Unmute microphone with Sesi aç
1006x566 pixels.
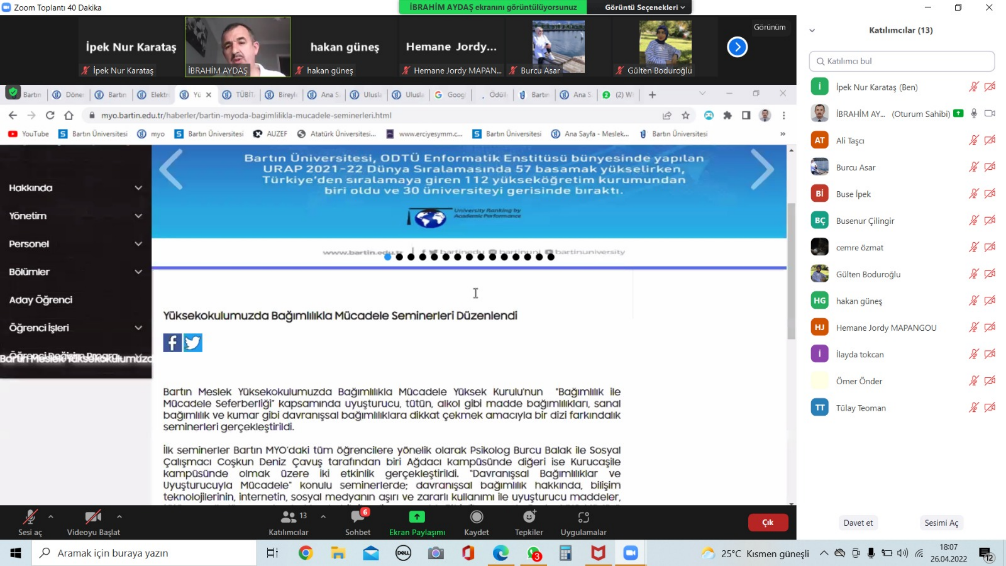pos(30,518)
